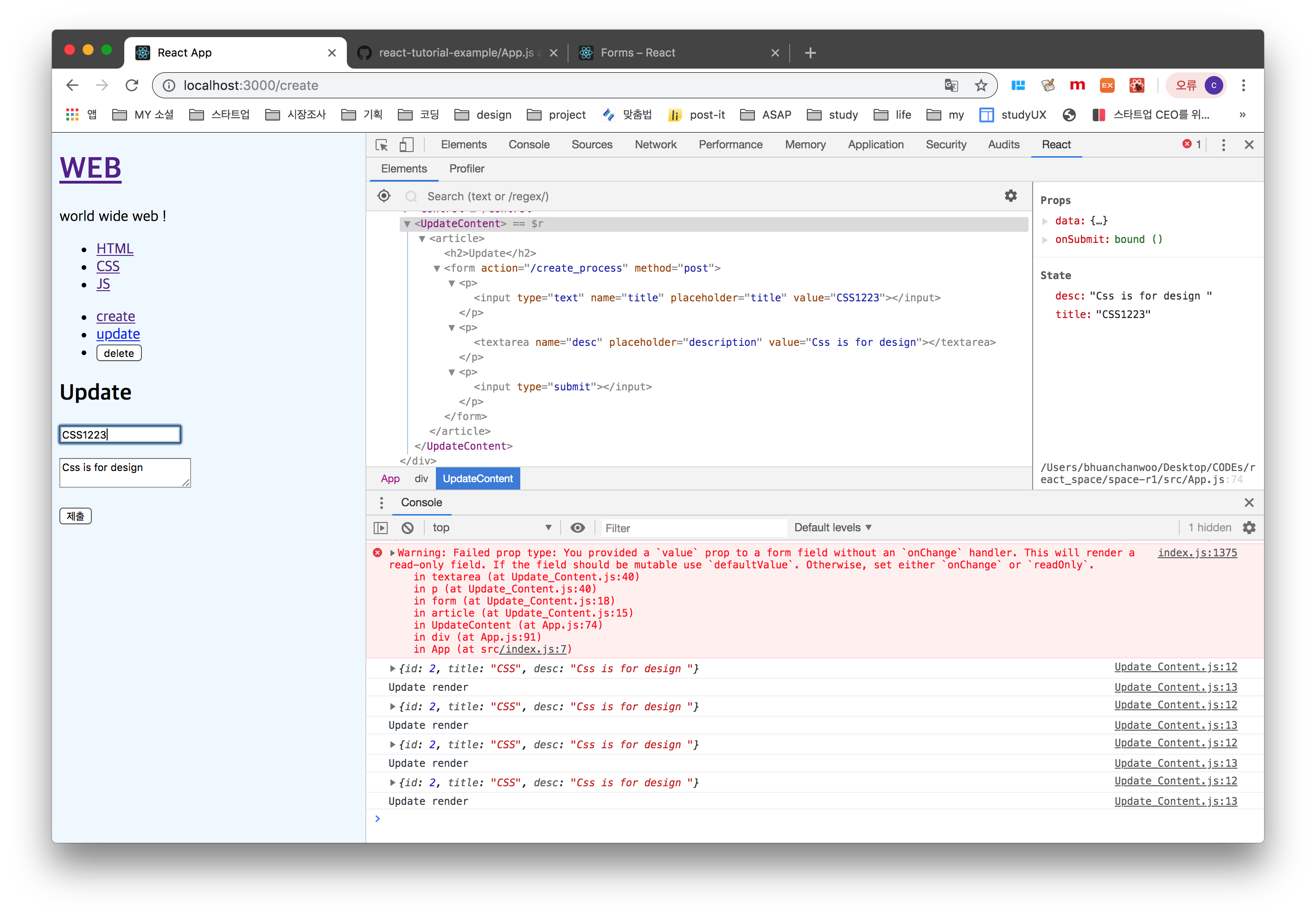Click the React select-component target icon

384,196
